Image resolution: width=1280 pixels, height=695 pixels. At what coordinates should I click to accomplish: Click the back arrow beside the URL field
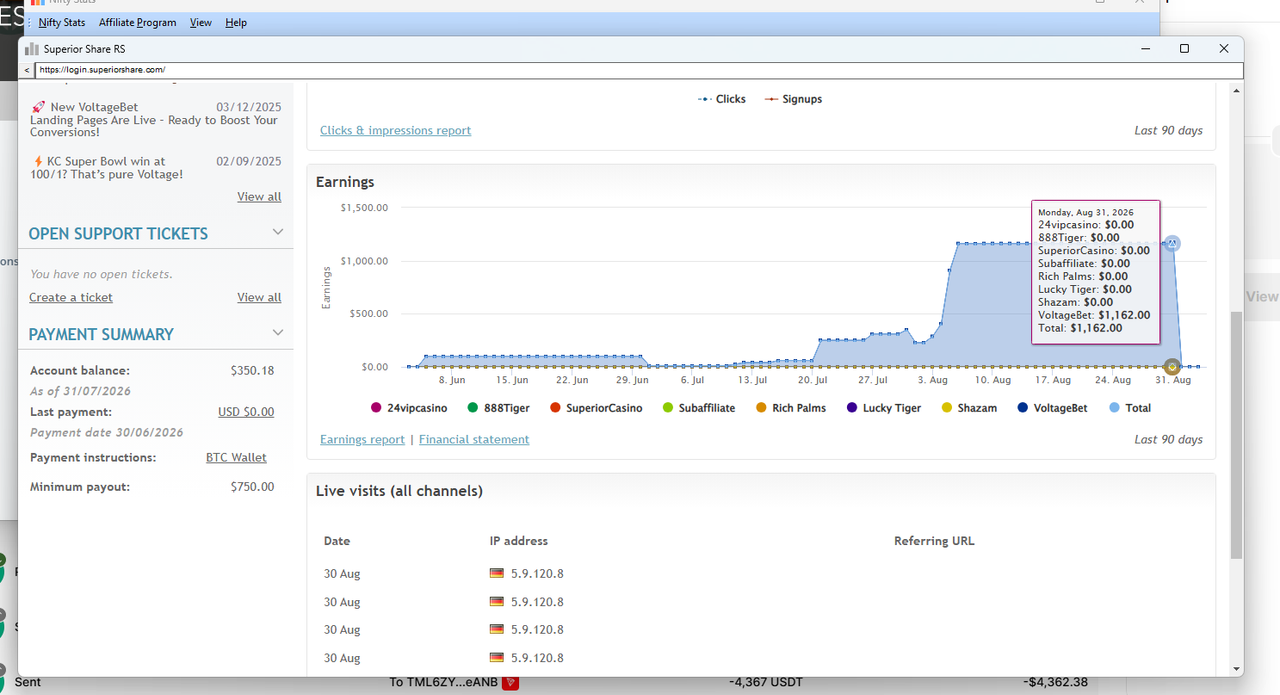coord(26,71)
